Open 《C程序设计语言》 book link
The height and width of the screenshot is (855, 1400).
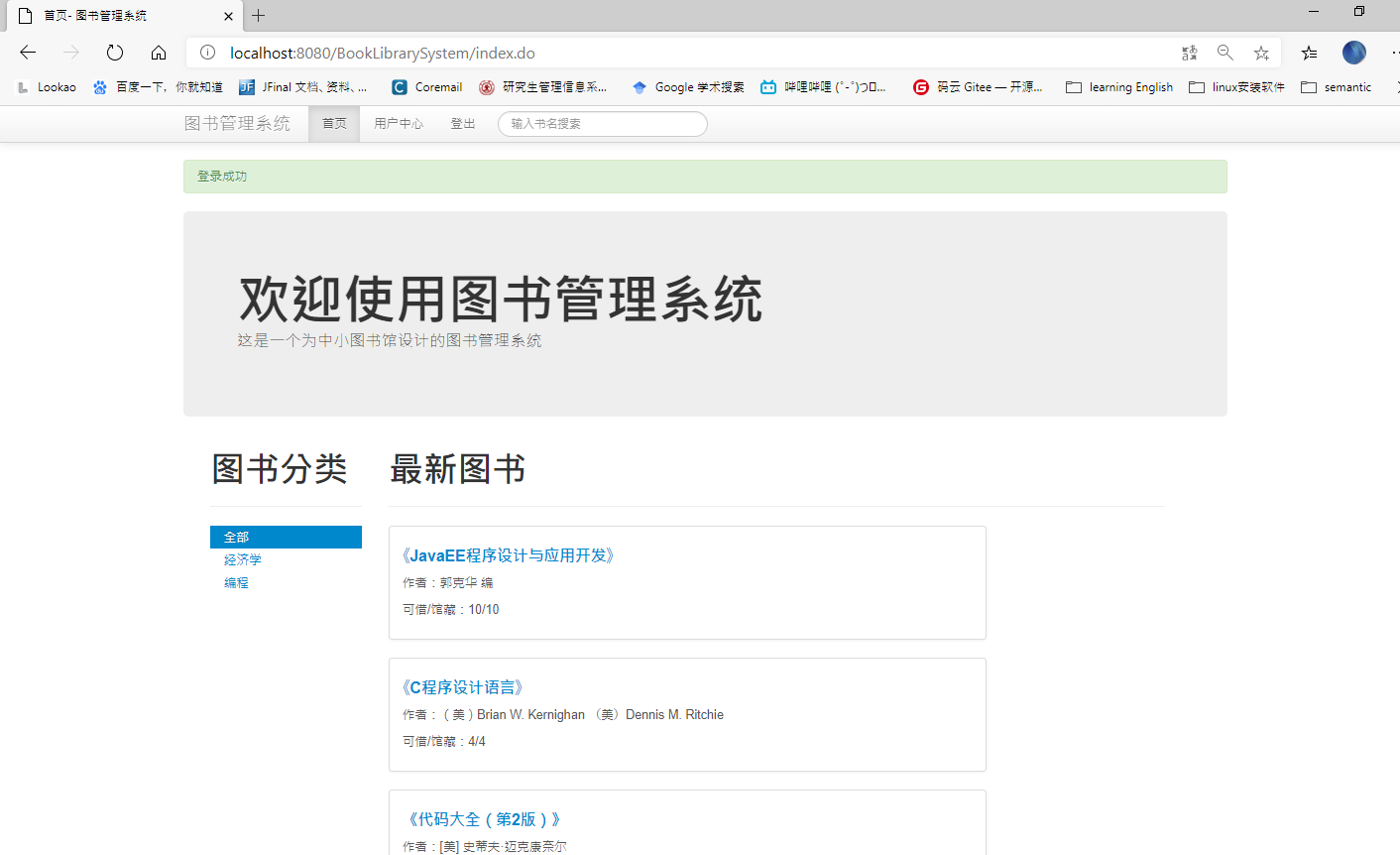(462, 687)
